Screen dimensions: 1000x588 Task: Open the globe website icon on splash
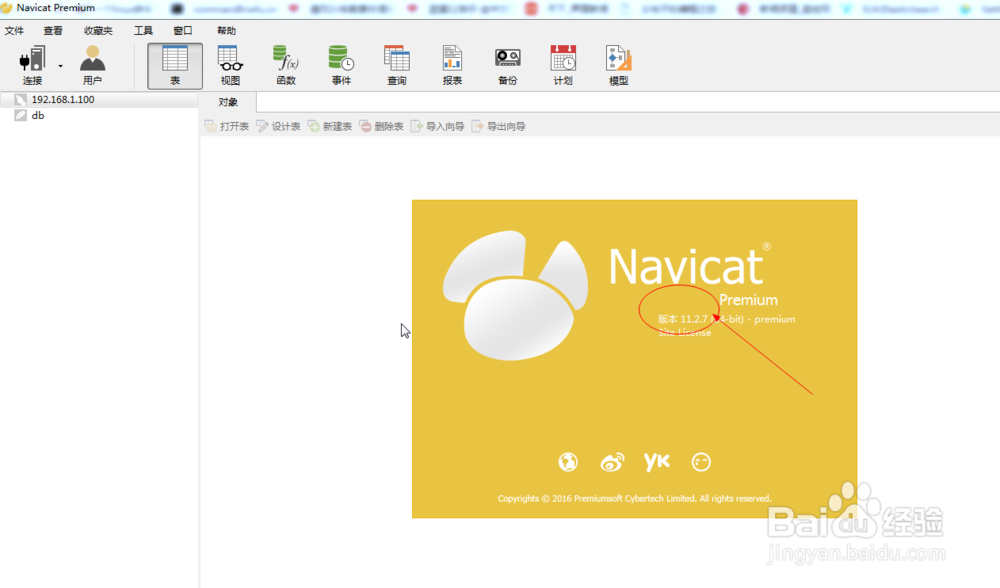click(568, 462)
